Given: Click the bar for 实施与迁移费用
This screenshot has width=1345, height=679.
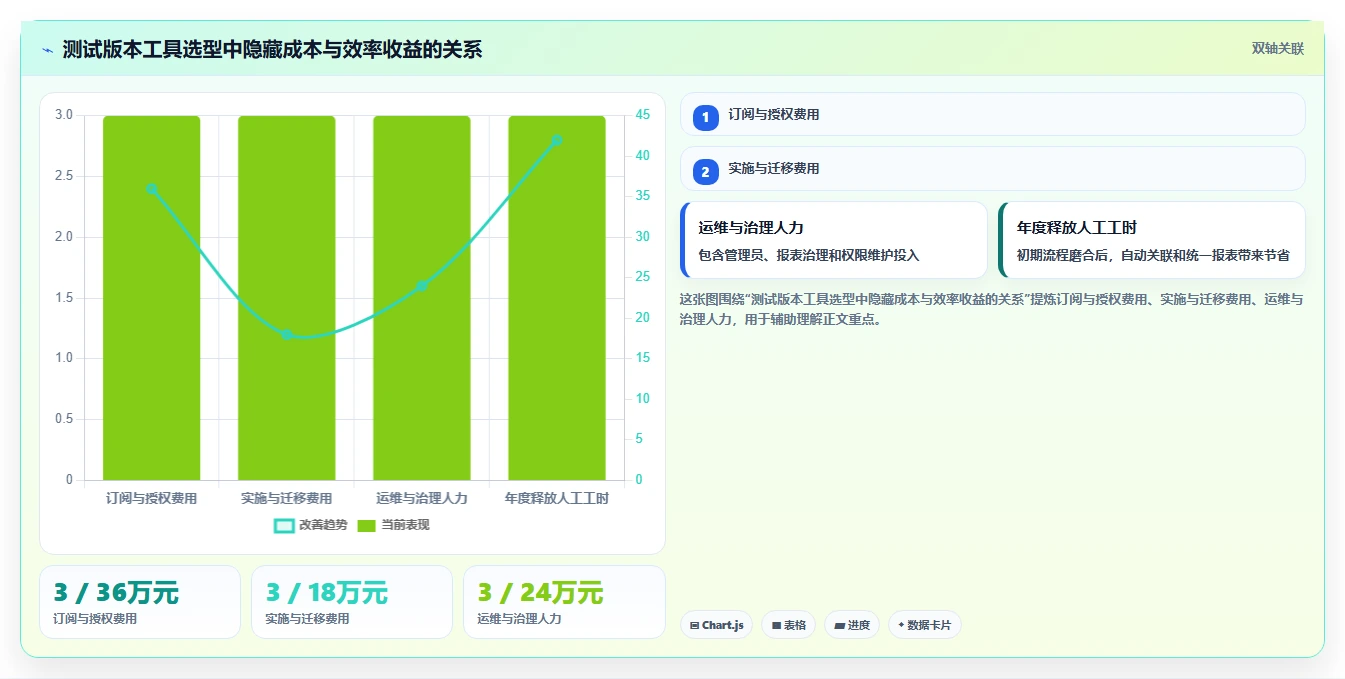Looking at the screenshot, I should (287, 298).
